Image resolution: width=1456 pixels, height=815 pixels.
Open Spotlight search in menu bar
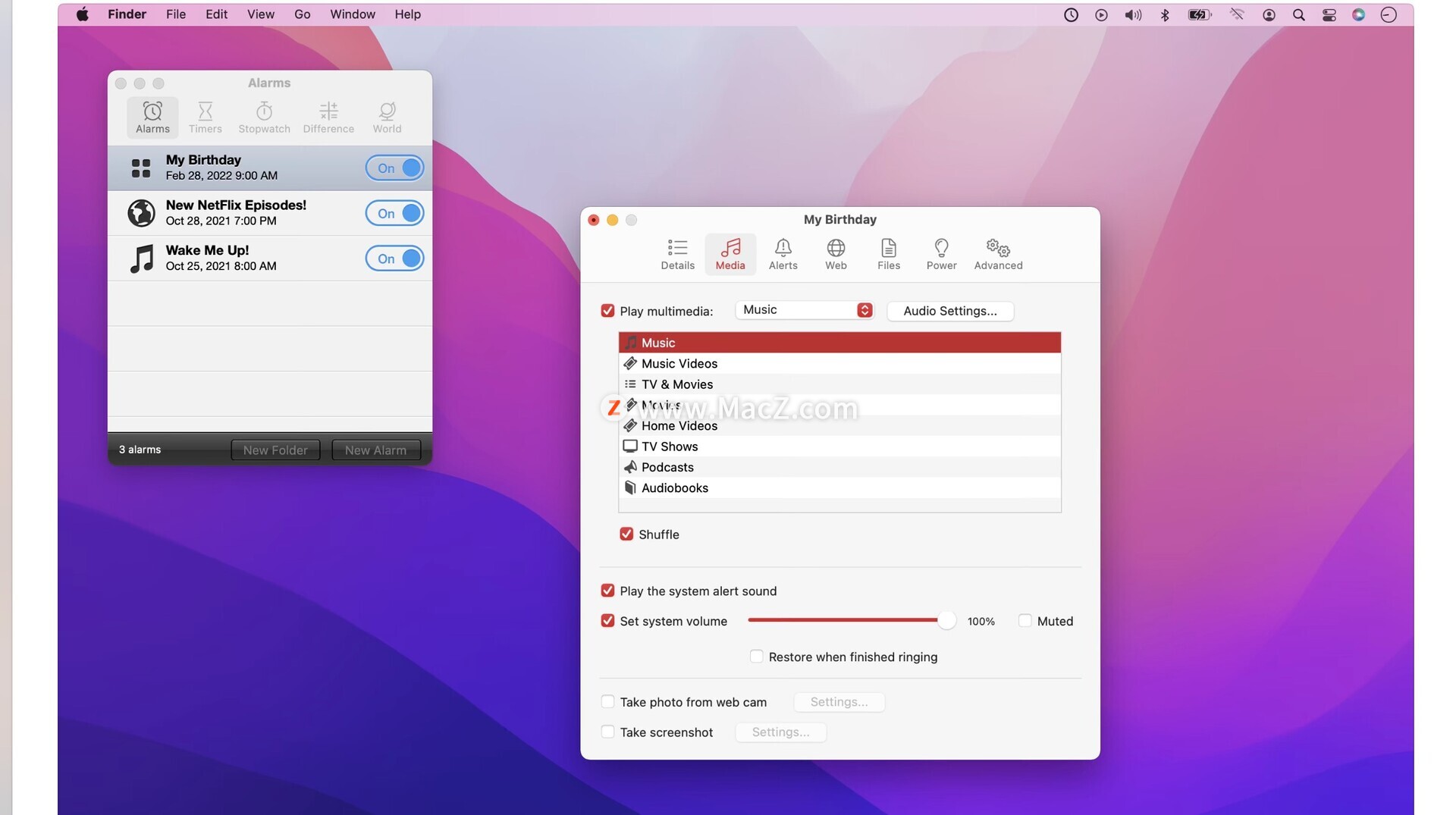tap(1298, 14)
